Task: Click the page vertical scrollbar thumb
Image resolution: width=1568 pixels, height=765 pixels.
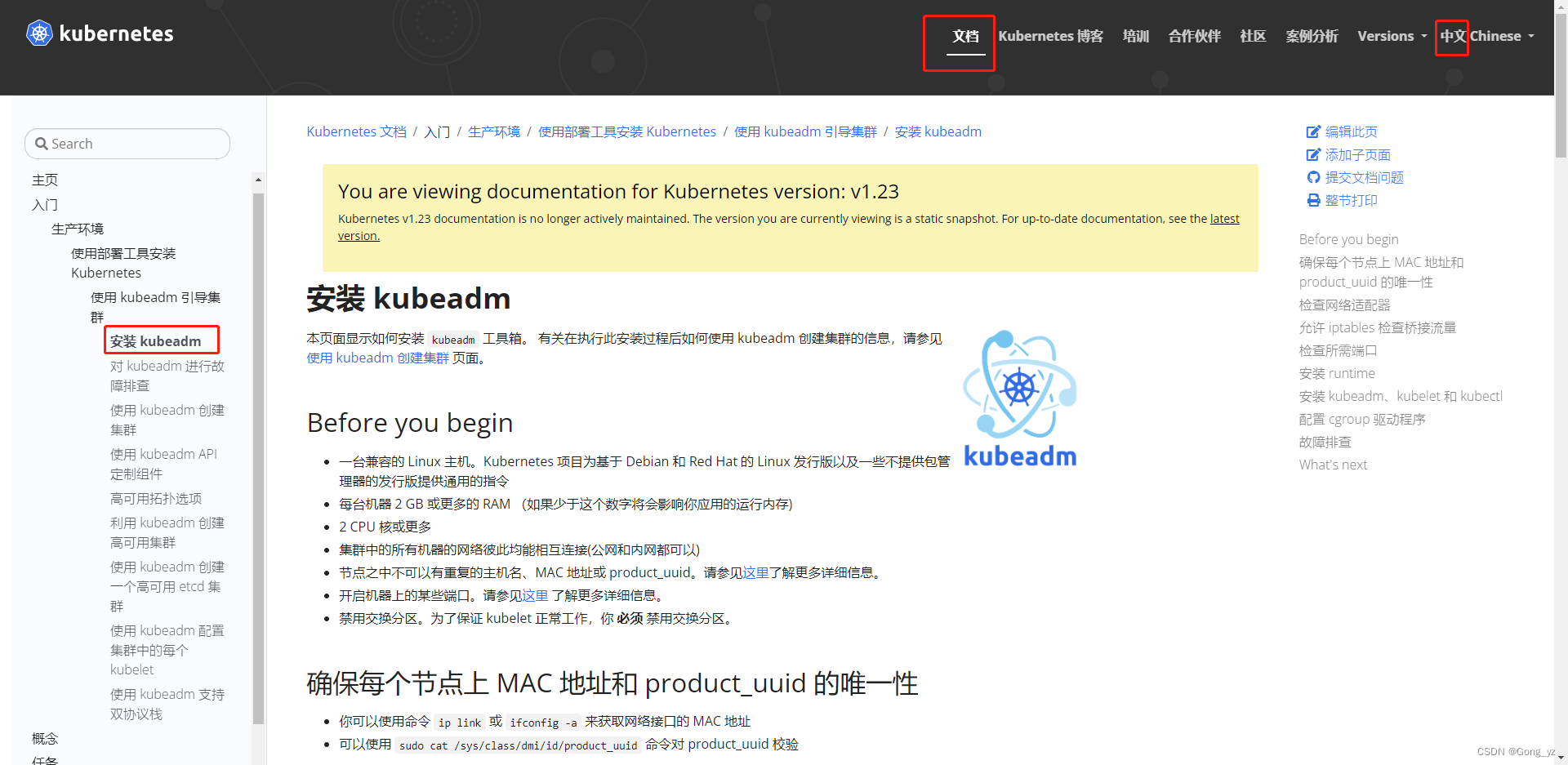Action: [x=1561, y=85]
